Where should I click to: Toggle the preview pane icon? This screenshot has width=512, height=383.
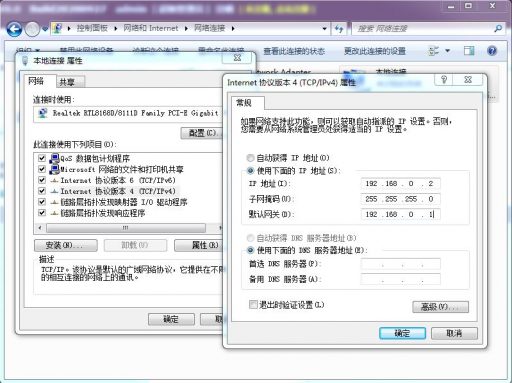[469, 51]
